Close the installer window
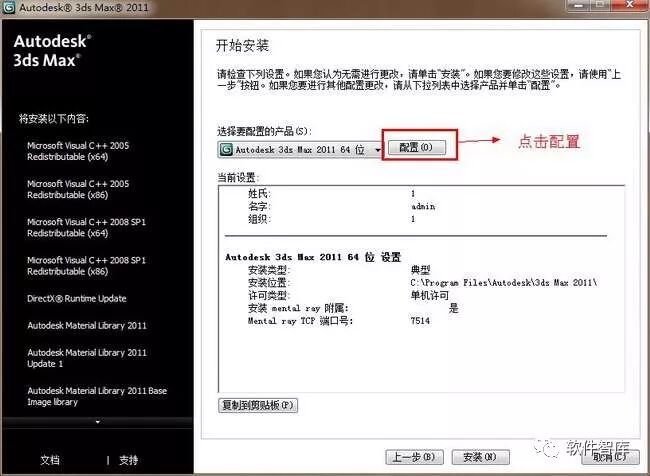 [630, 5]
